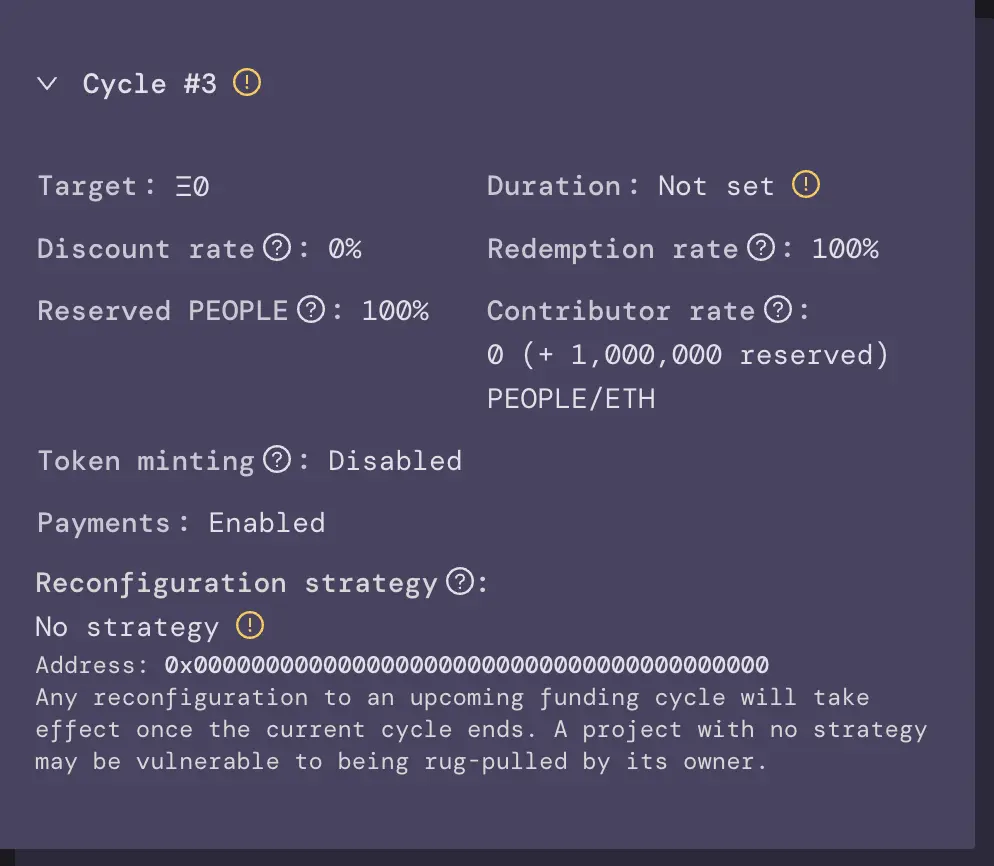Viewport: 994px width, 866px height.
Task: Select the PEOPLE/ETH pair label
Action: pyautogui.click(x=570, y=398)
